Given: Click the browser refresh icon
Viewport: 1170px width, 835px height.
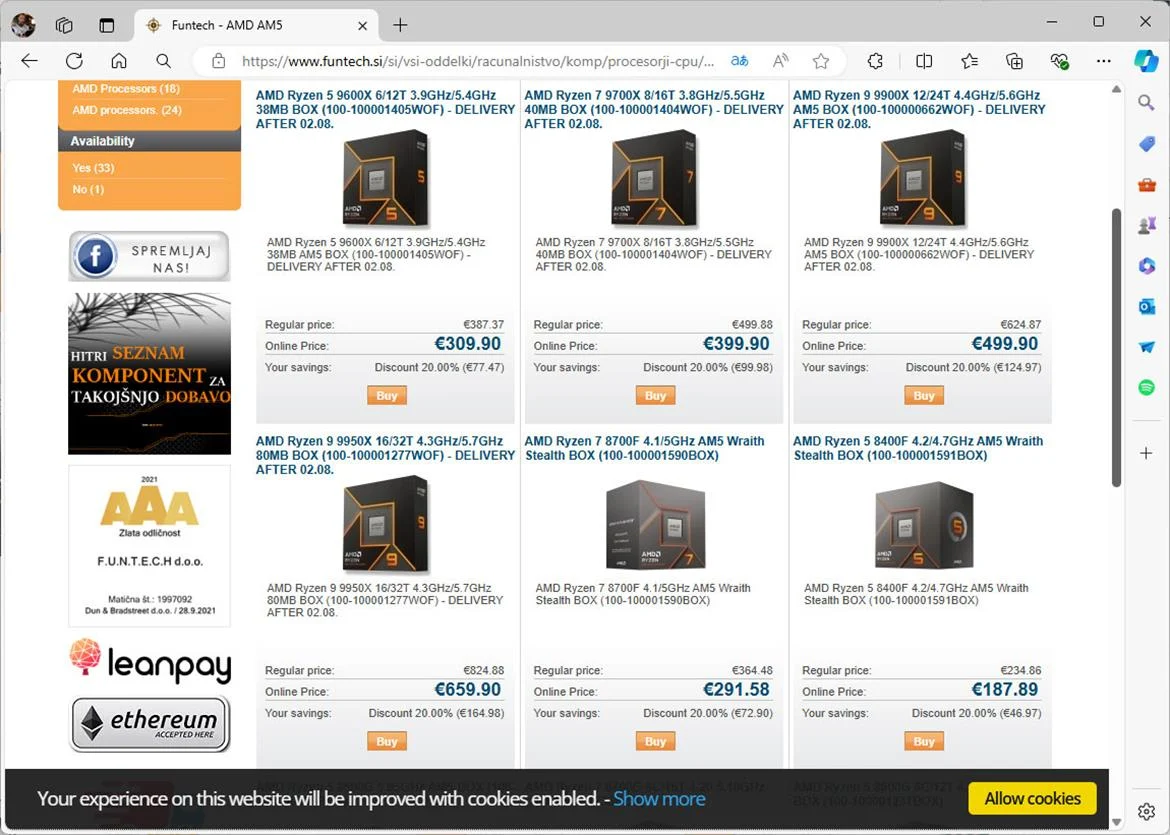Looking at the screenshot, I should (74, 61).
